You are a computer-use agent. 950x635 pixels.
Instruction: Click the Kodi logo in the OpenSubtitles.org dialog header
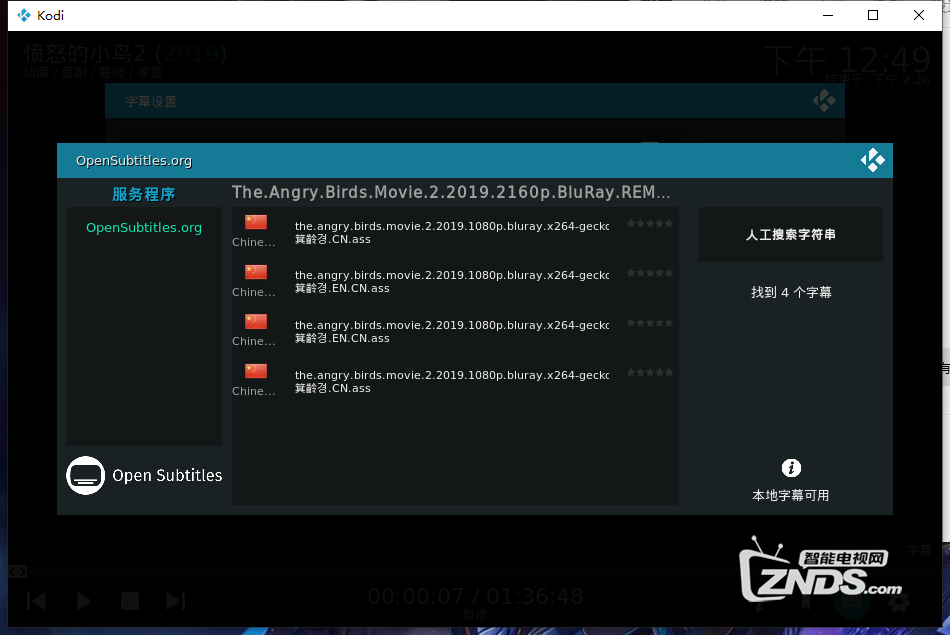pos(872,160)
